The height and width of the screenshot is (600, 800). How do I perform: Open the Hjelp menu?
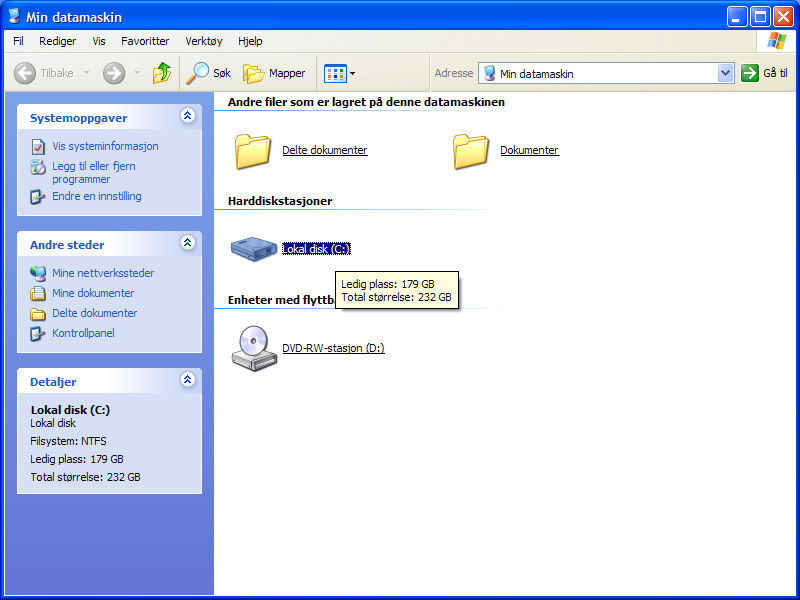(x=250, y=41)
